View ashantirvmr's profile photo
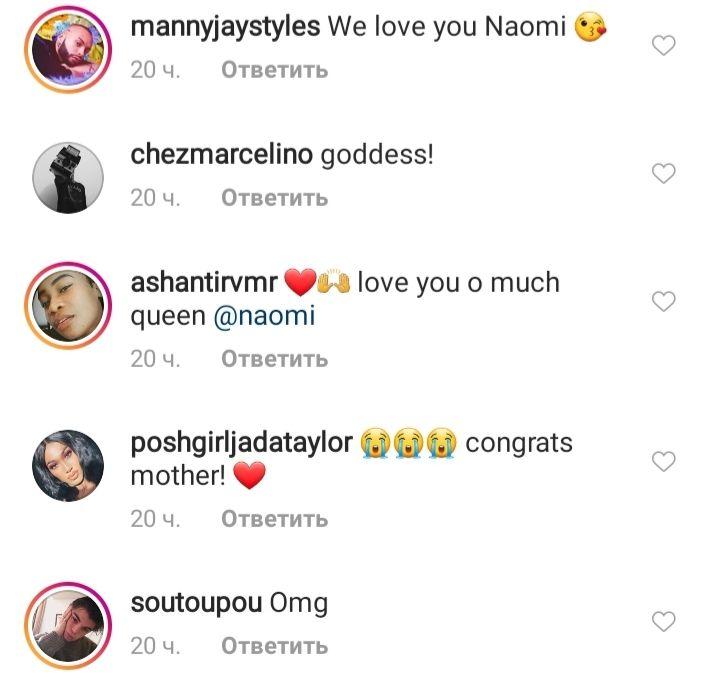719x680 pixels. point(68,305)
